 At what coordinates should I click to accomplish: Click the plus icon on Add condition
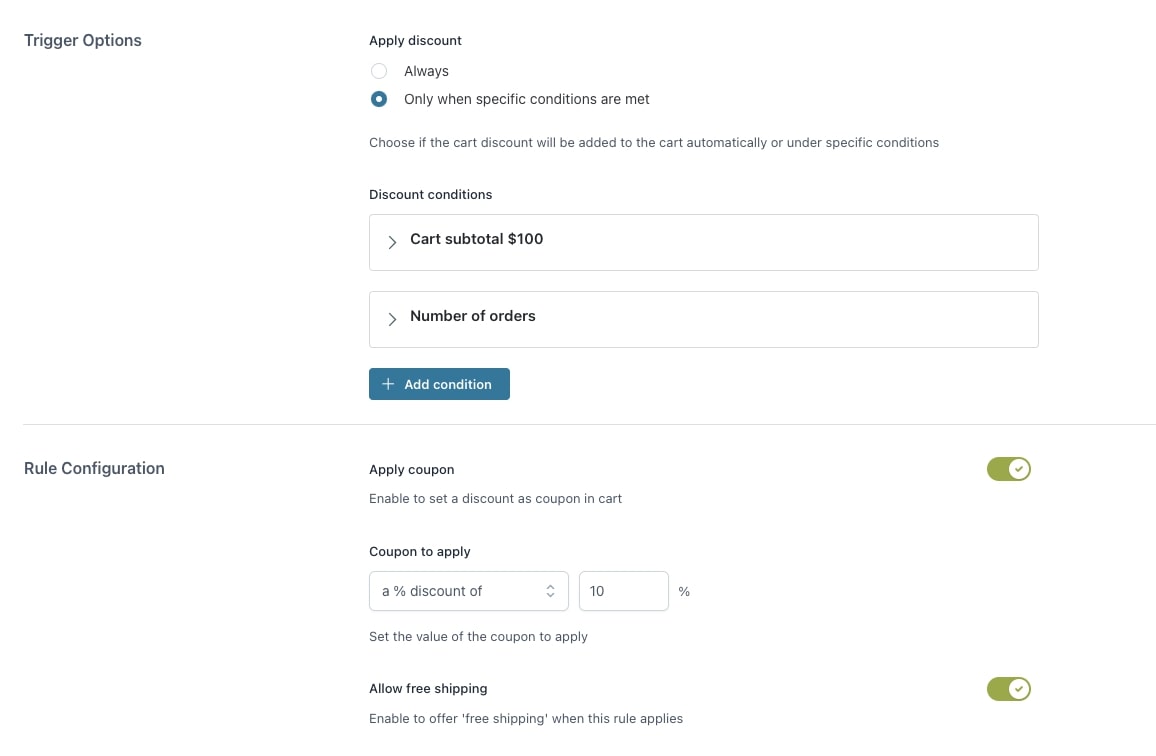388,384
